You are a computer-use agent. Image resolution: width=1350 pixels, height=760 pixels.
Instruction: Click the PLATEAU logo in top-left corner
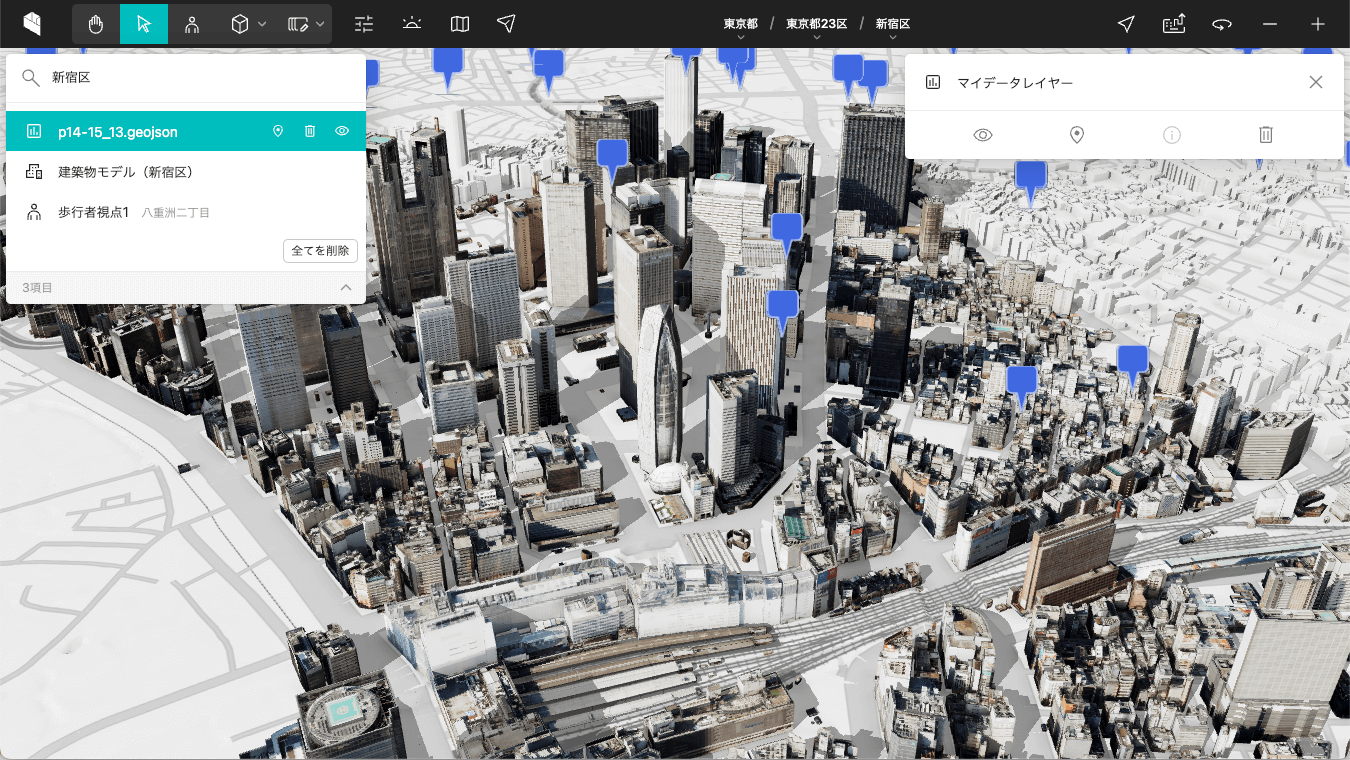pyautogui.click(x=33, y=24)
